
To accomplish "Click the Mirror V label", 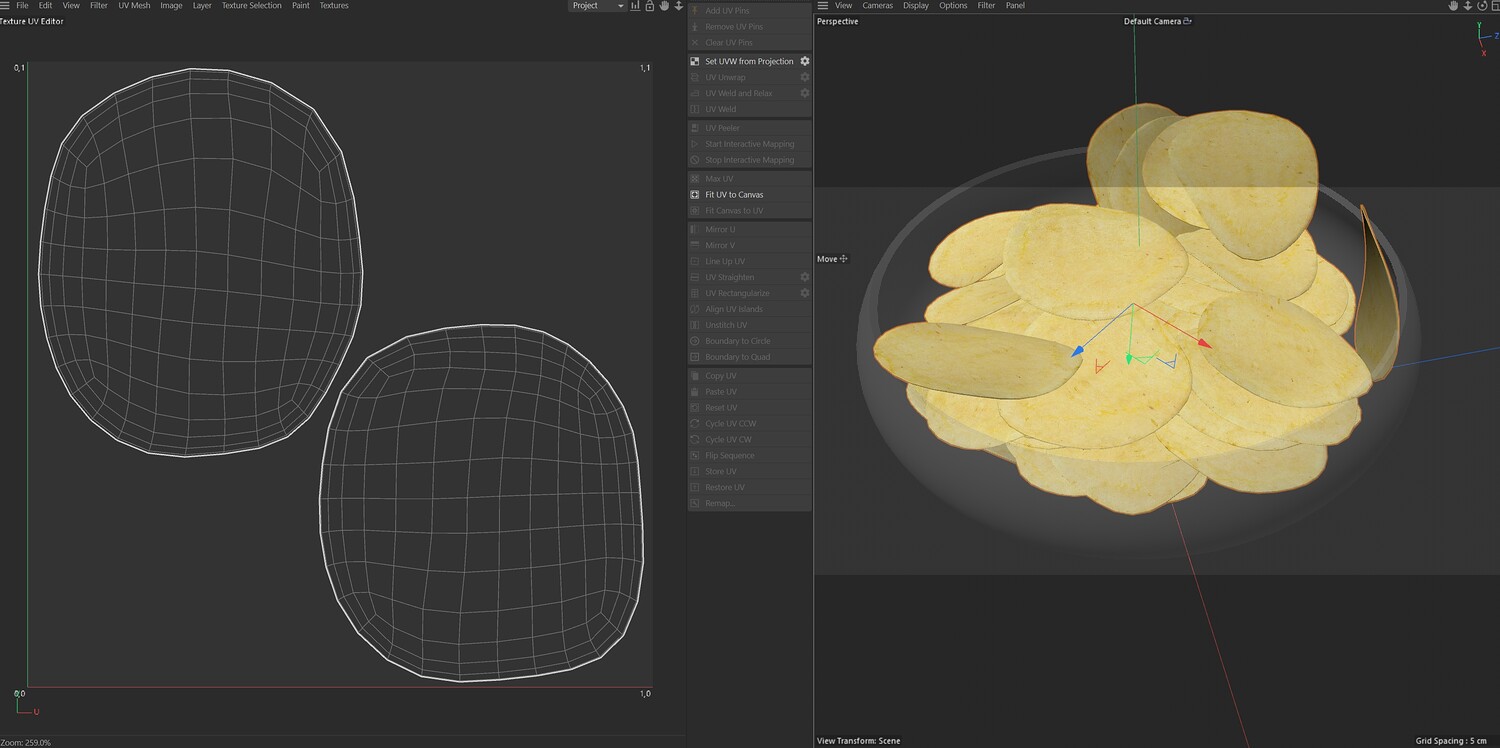I will (720, 246).
